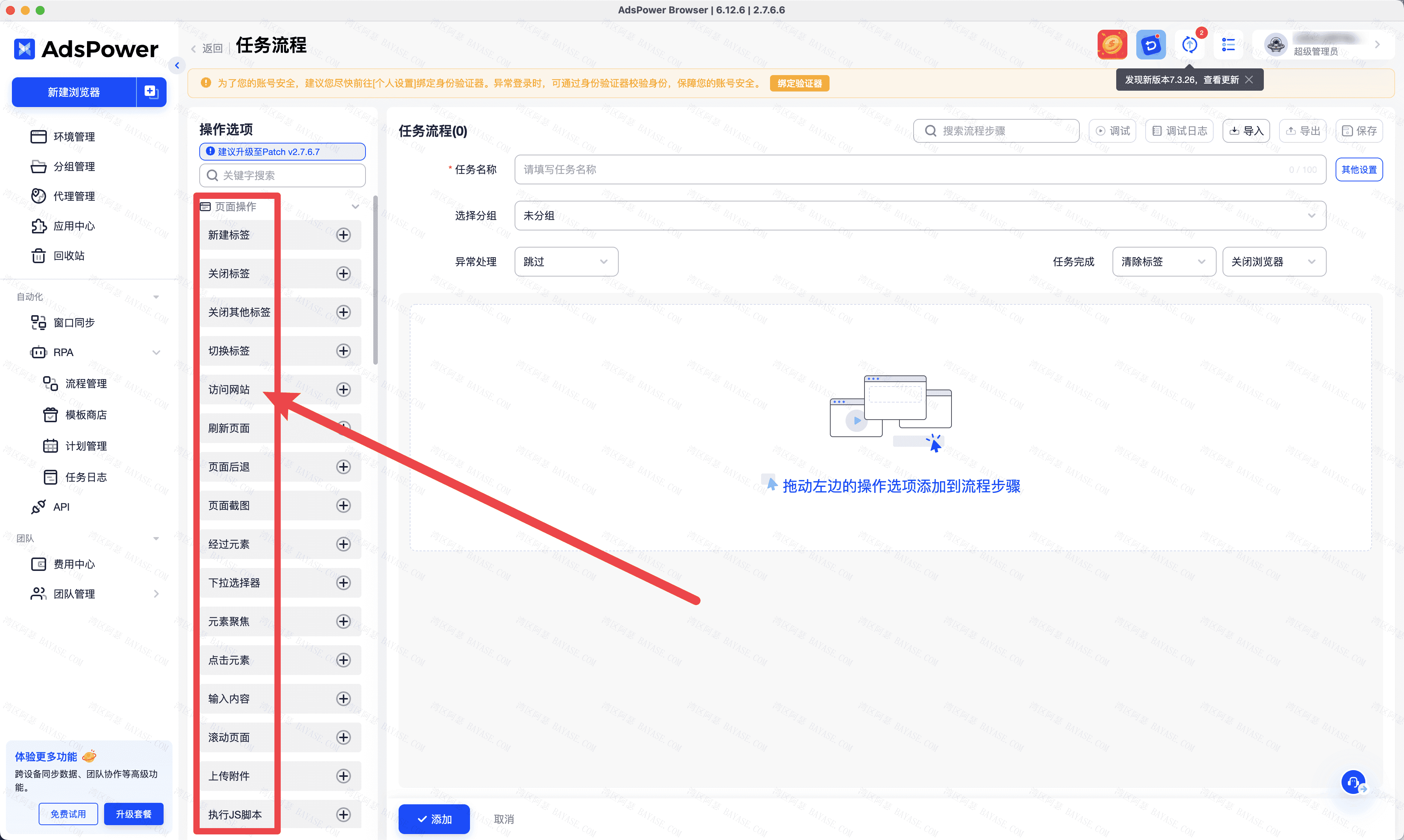The width and height of the screenshot is (1404, 840).
Task: Collapse the 团队 section arrow
Action: 156,538
